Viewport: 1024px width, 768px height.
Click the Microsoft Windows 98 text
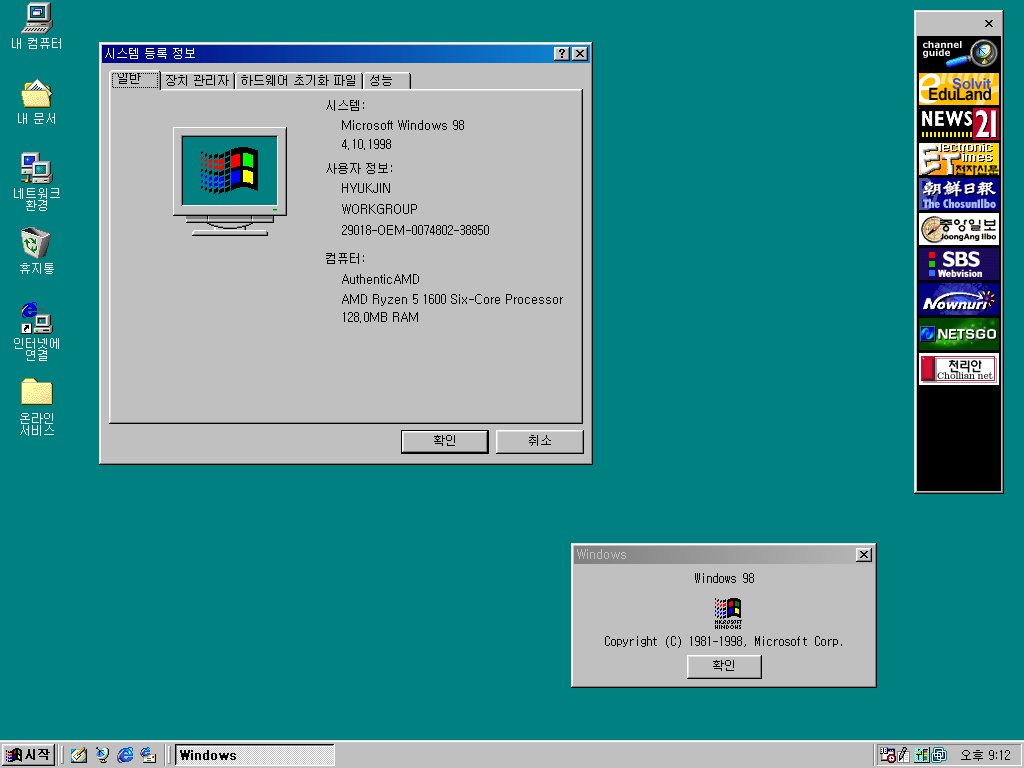402,125
